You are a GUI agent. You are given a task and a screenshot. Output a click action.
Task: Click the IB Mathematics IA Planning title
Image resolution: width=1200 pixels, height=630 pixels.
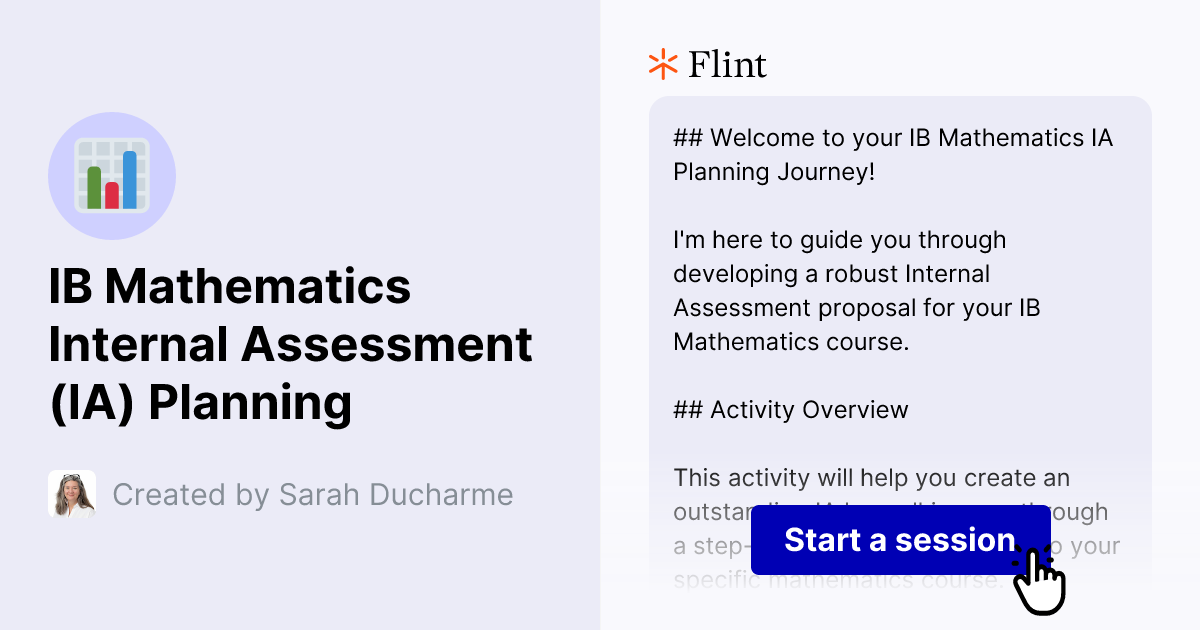click(290, 345)
